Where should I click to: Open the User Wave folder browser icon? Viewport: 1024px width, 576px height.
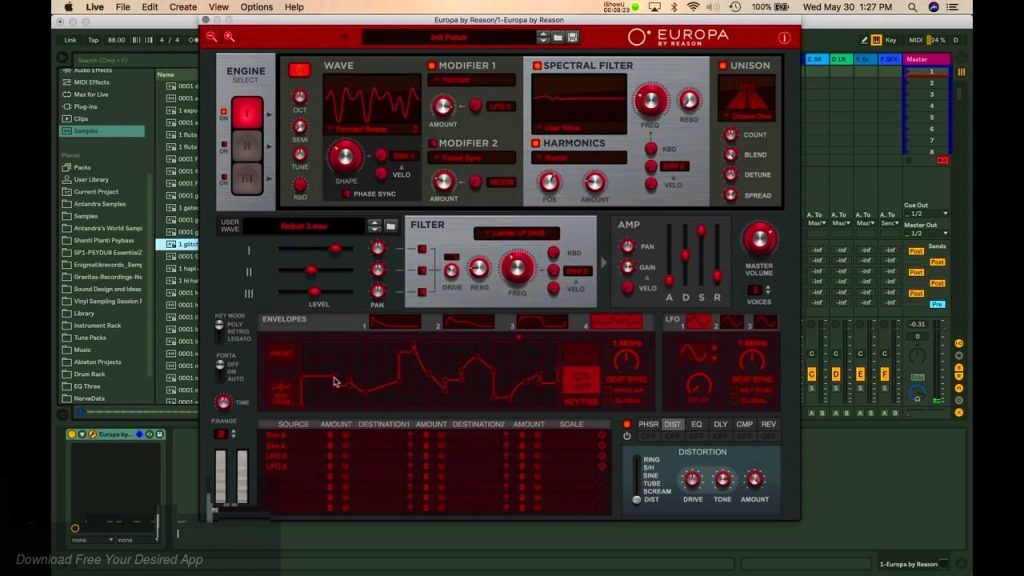[391, 226]
